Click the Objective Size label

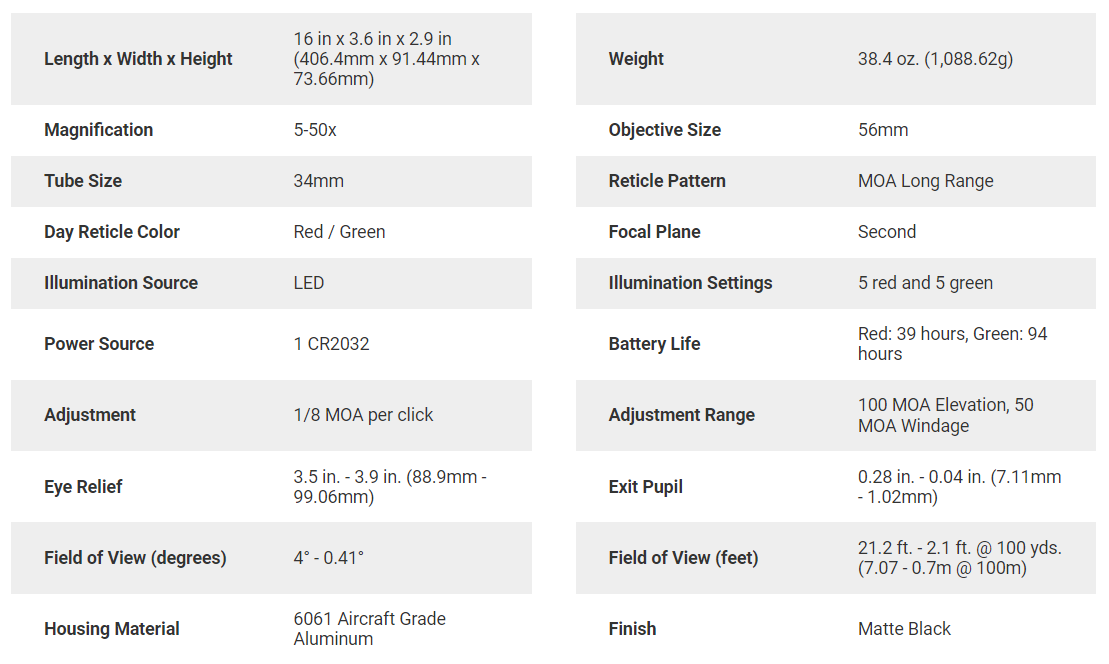(x=664, y=130)
